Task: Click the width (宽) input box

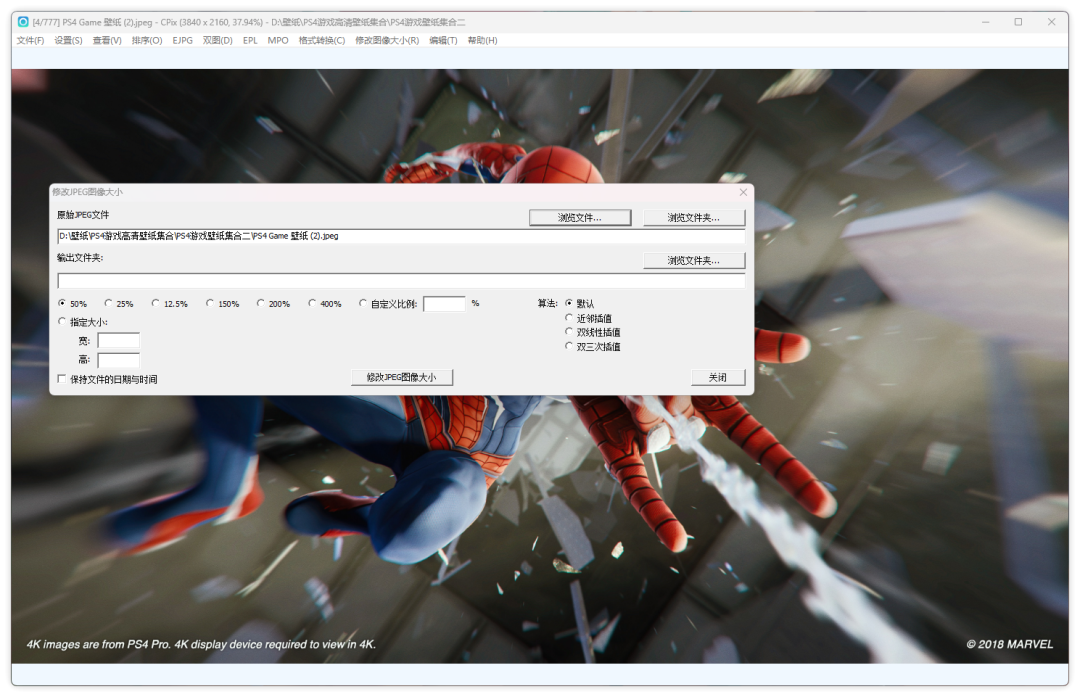Action: (x=118, y=341)
